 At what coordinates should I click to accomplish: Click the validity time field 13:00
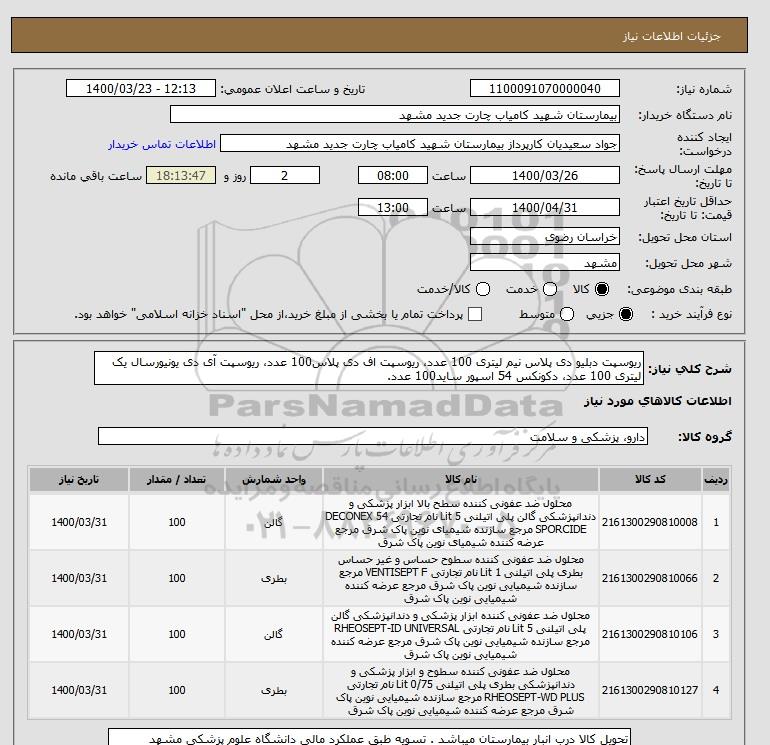coord(393,208)
